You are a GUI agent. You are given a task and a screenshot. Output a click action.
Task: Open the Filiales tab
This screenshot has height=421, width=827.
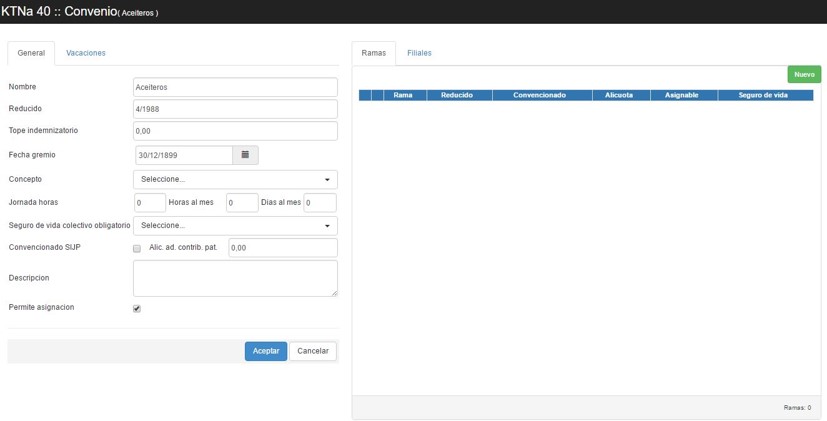click(x=419, y=53)
